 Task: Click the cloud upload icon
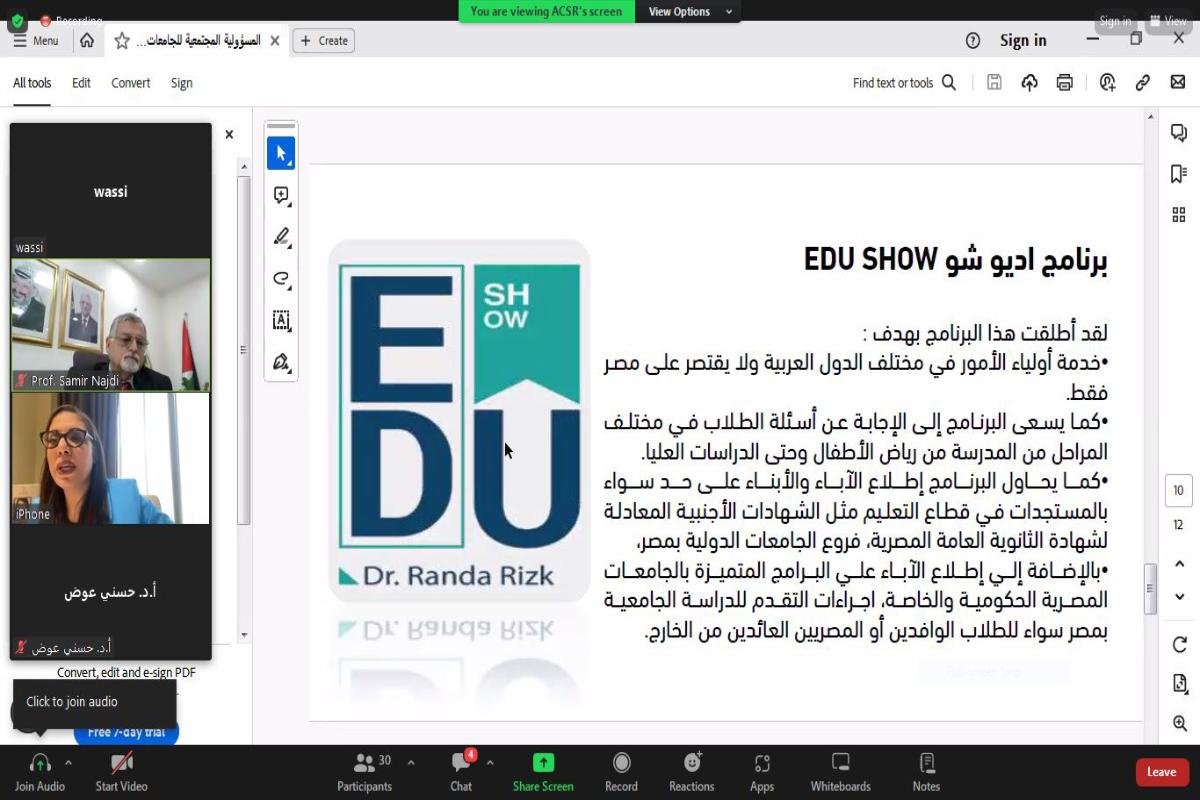[1029, 83]
